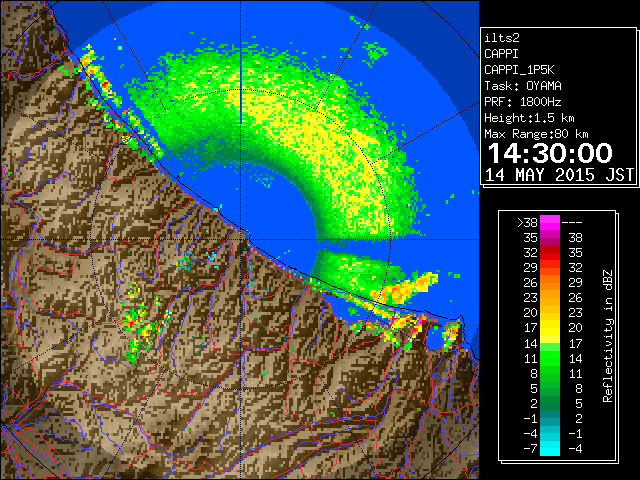Select the 'CAPPI_1P5K' product text

tap(519, 70)
